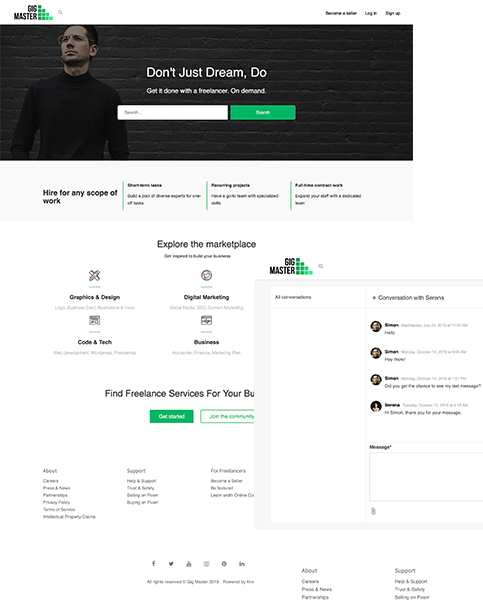Open the YouTube social icon in footer
Screen dimensions: 483x600
tap(189, 564)
